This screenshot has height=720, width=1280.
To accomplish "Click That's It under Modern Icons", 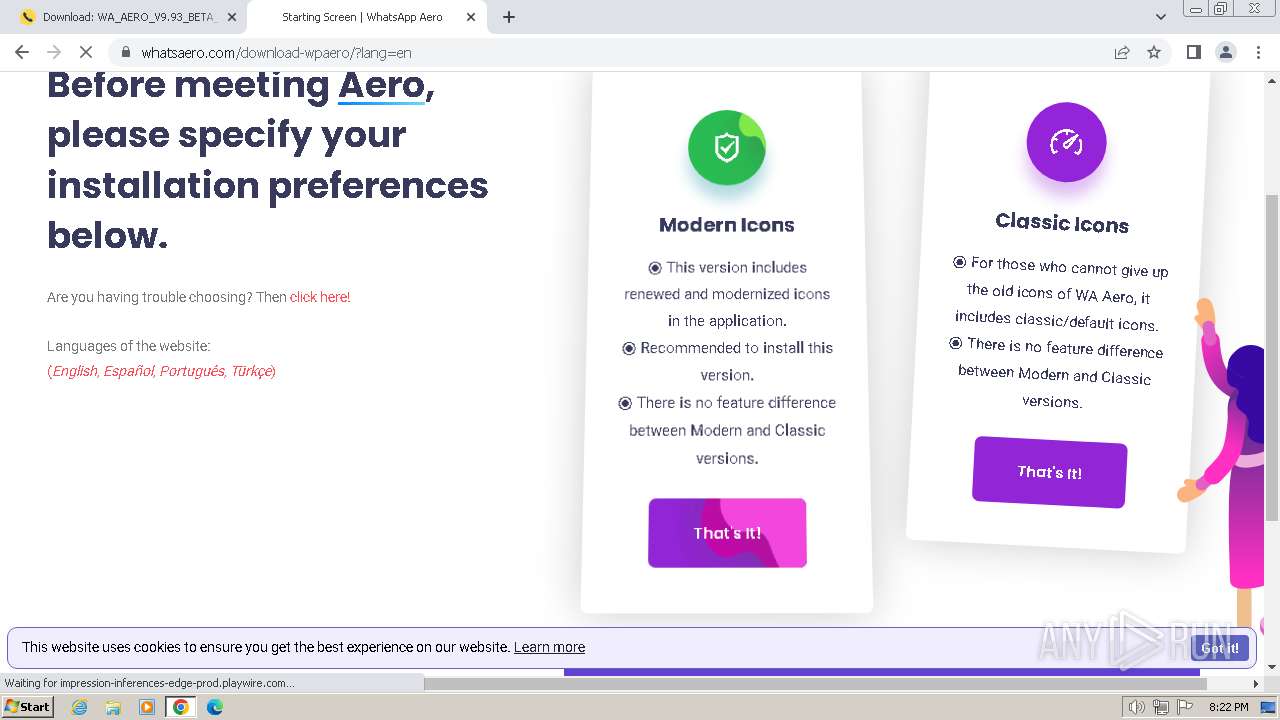I will point(727,533).
